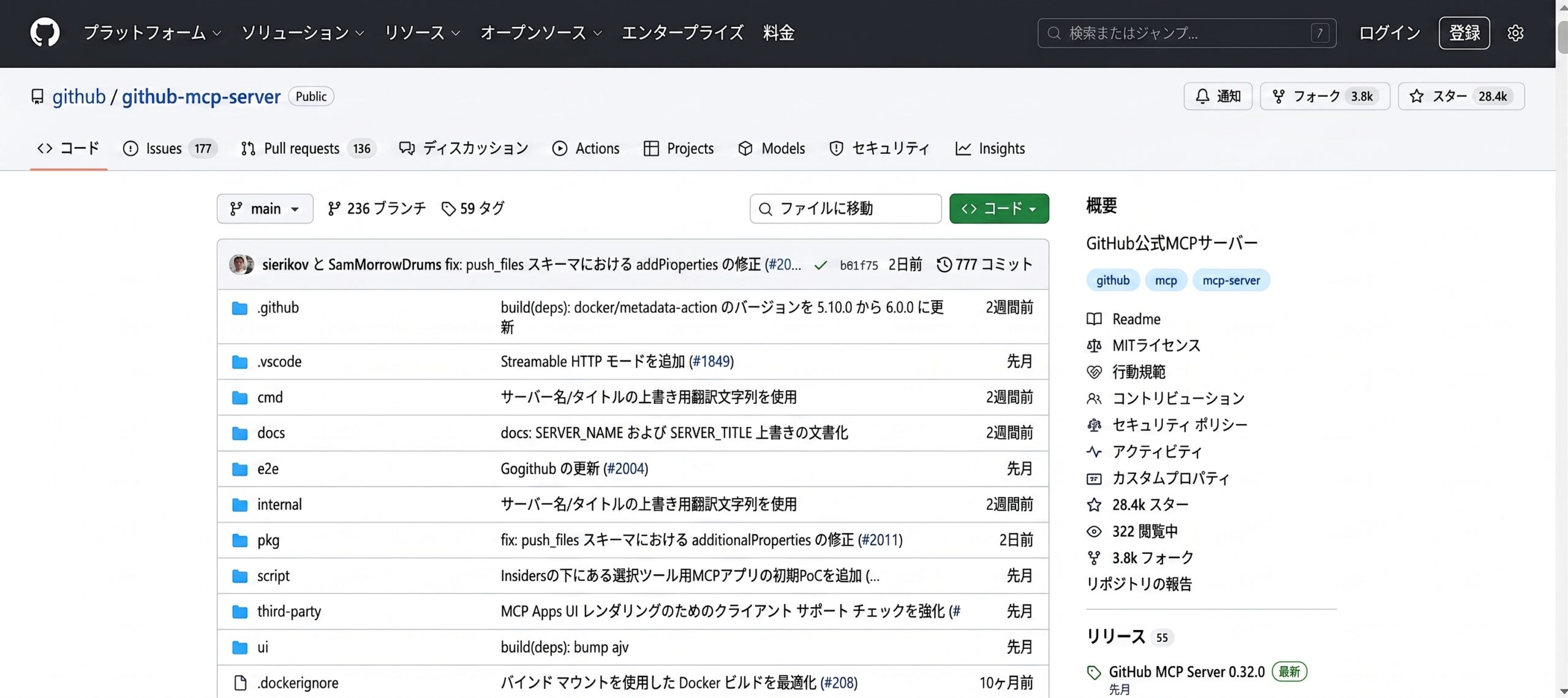Expand the プラットフォーム menu

click(x=153, y=32)
